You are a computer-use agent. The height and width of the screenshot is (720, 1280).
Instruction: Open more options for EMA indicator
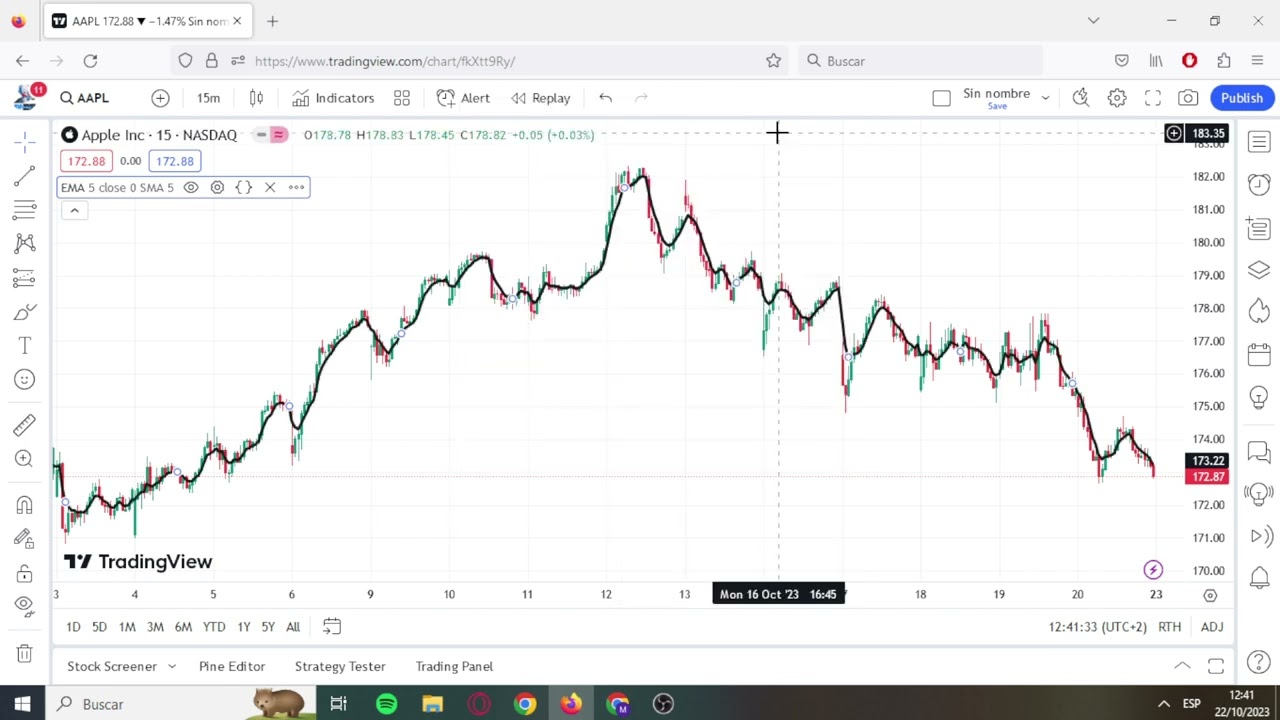tap(296, 187)
